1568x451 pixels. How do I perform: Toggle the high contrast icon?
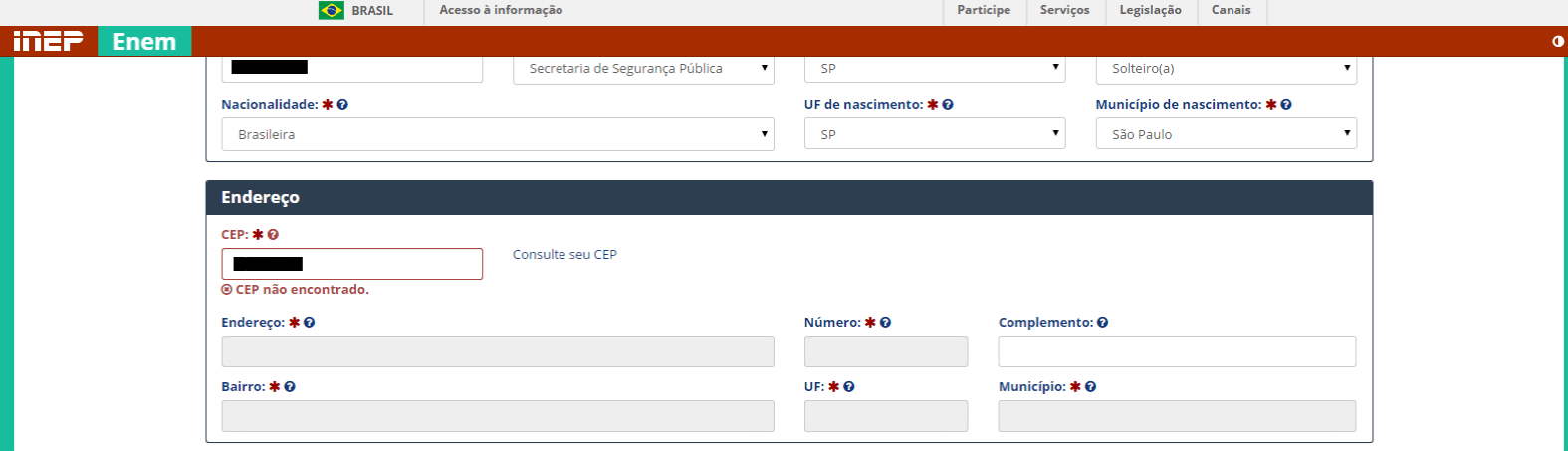(x=1558, y=42)
